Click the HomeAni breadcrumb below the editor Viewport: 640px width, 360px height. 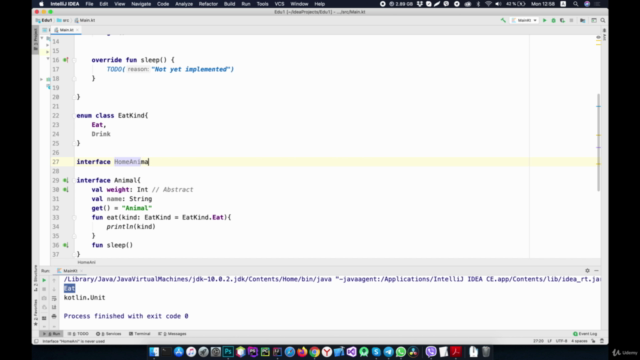tap(87, 262)
